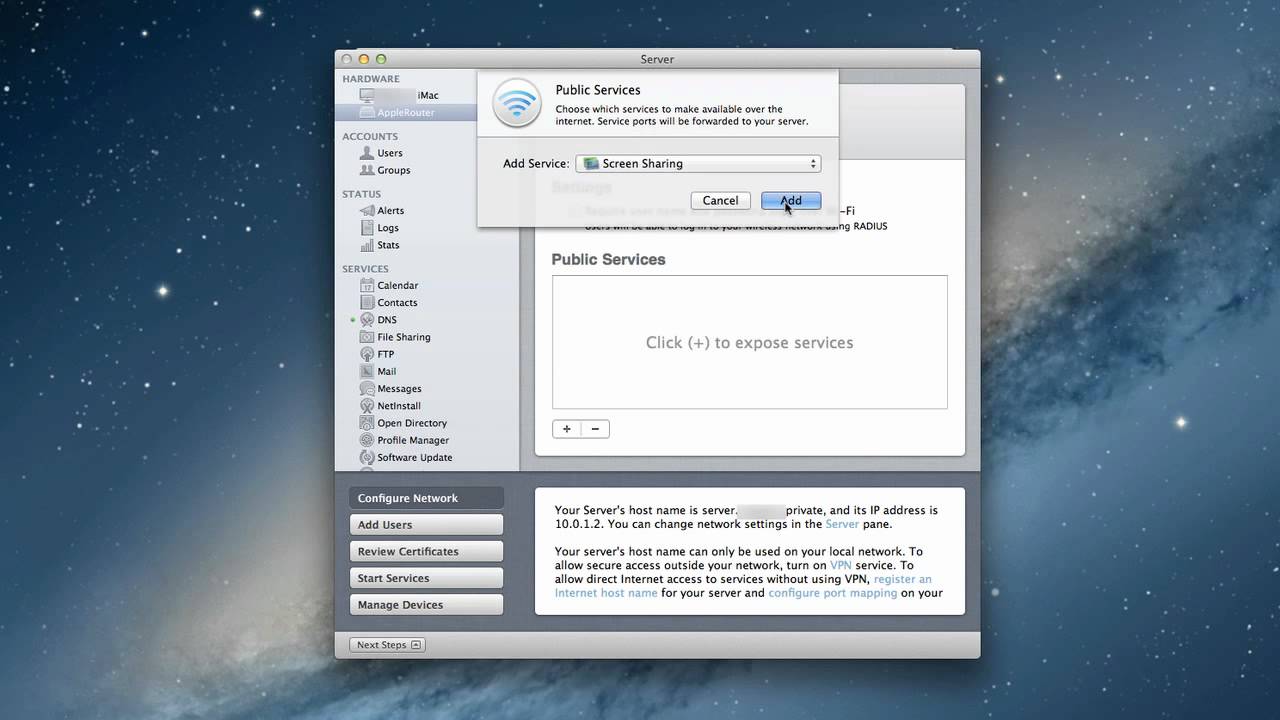
Task: Select the AppleRouter icon in sidebar
Action: point(367,112)
